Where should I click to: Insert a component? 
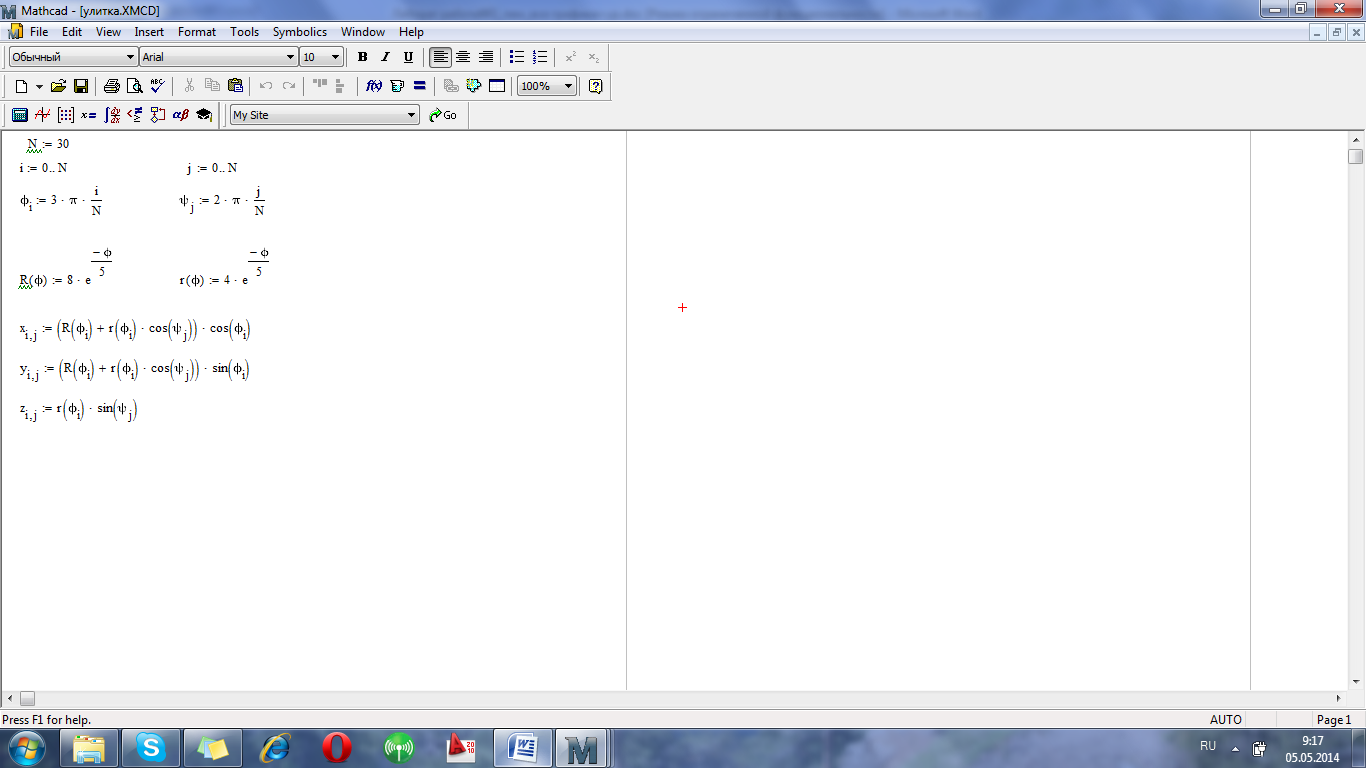pyautogui.click(x=474, y=86)
